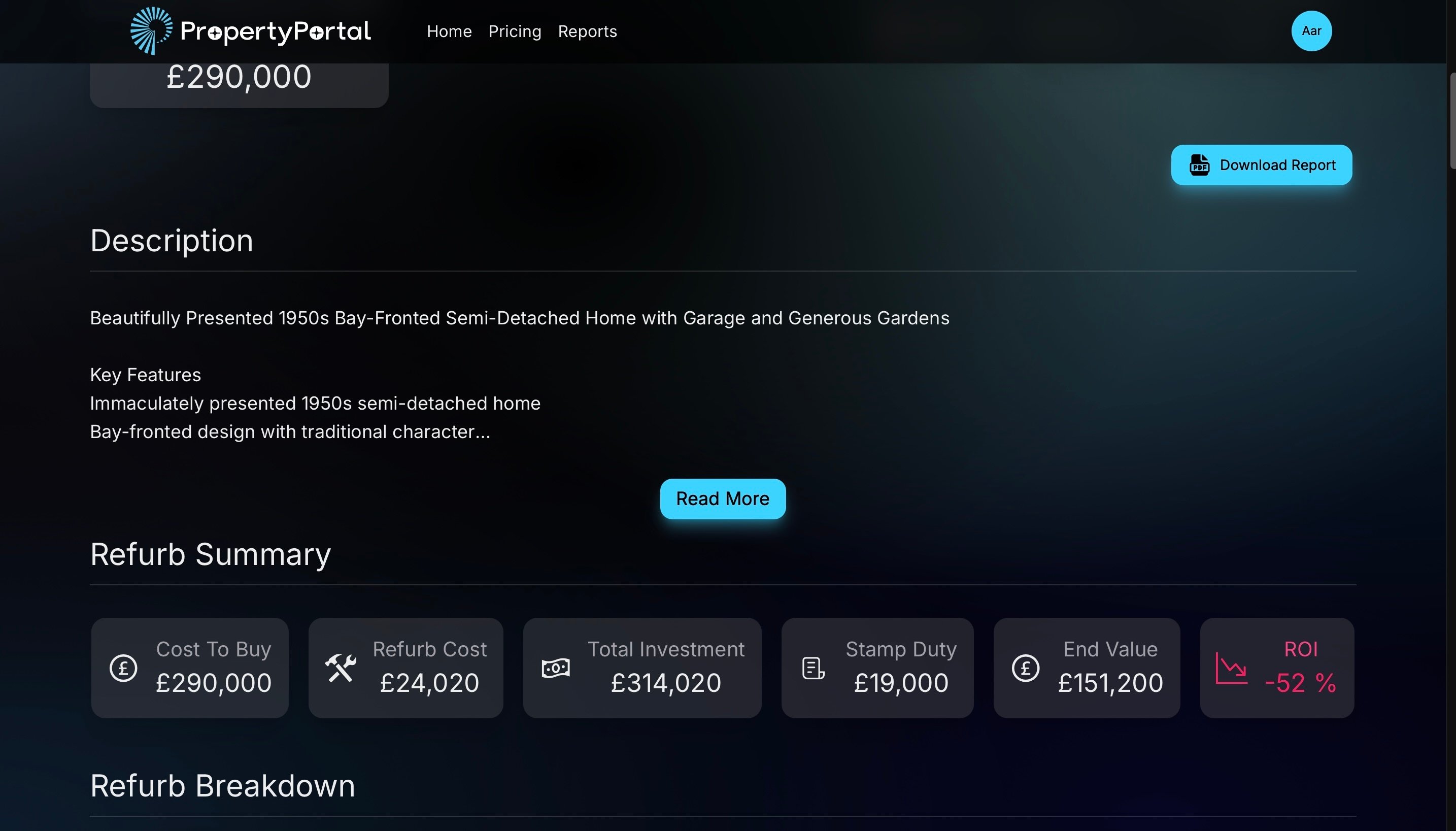Click the pound icon beside Cost To Buy
The image size is (1456, 831).
pos(123,668)
